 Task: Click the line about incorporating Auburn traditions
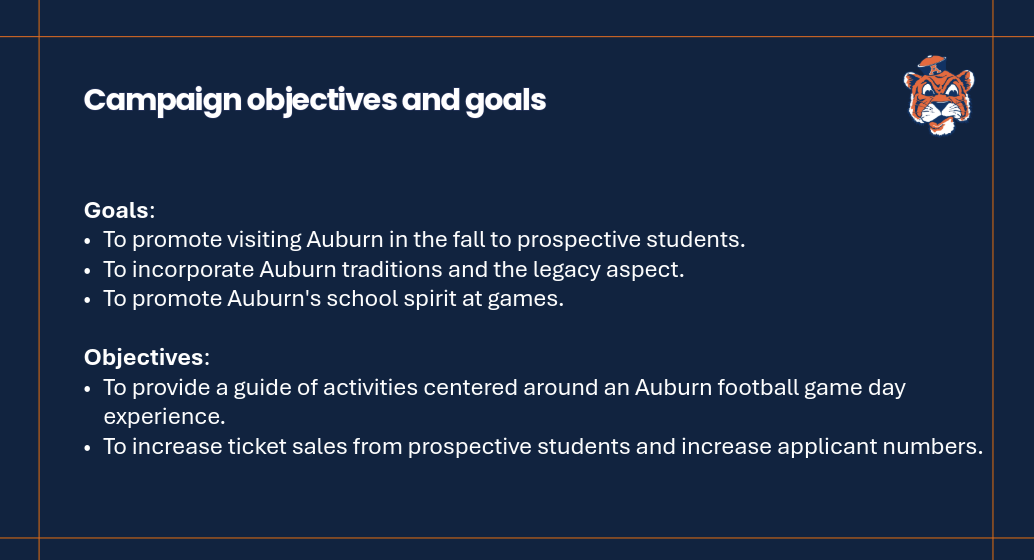(x=393, y=269)
